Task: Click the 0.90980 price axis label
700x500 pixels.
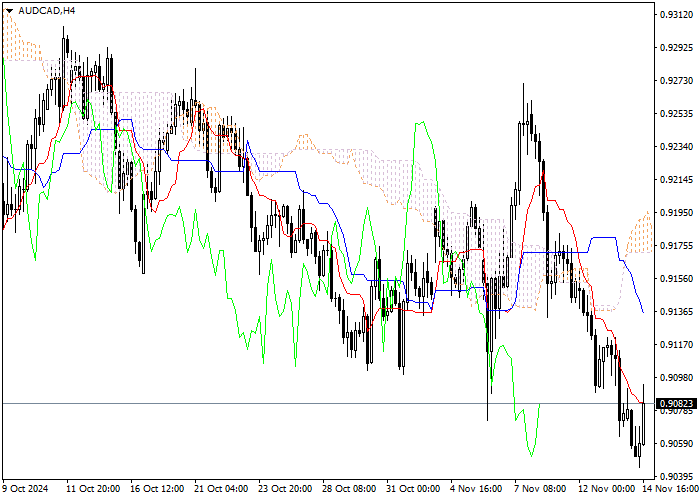Action: (677, 378)
